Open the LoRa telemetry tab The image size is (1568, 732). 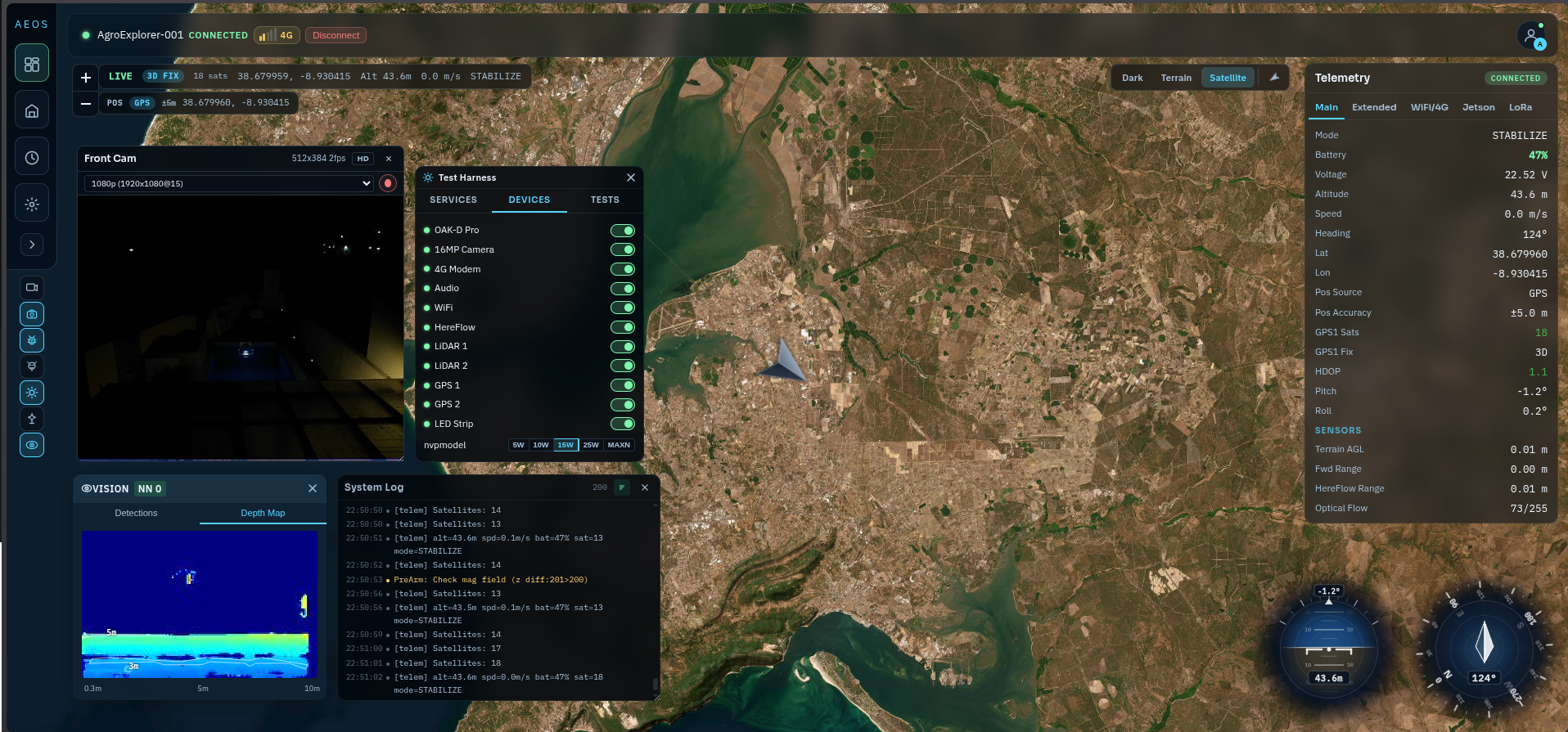point(1521,107)
